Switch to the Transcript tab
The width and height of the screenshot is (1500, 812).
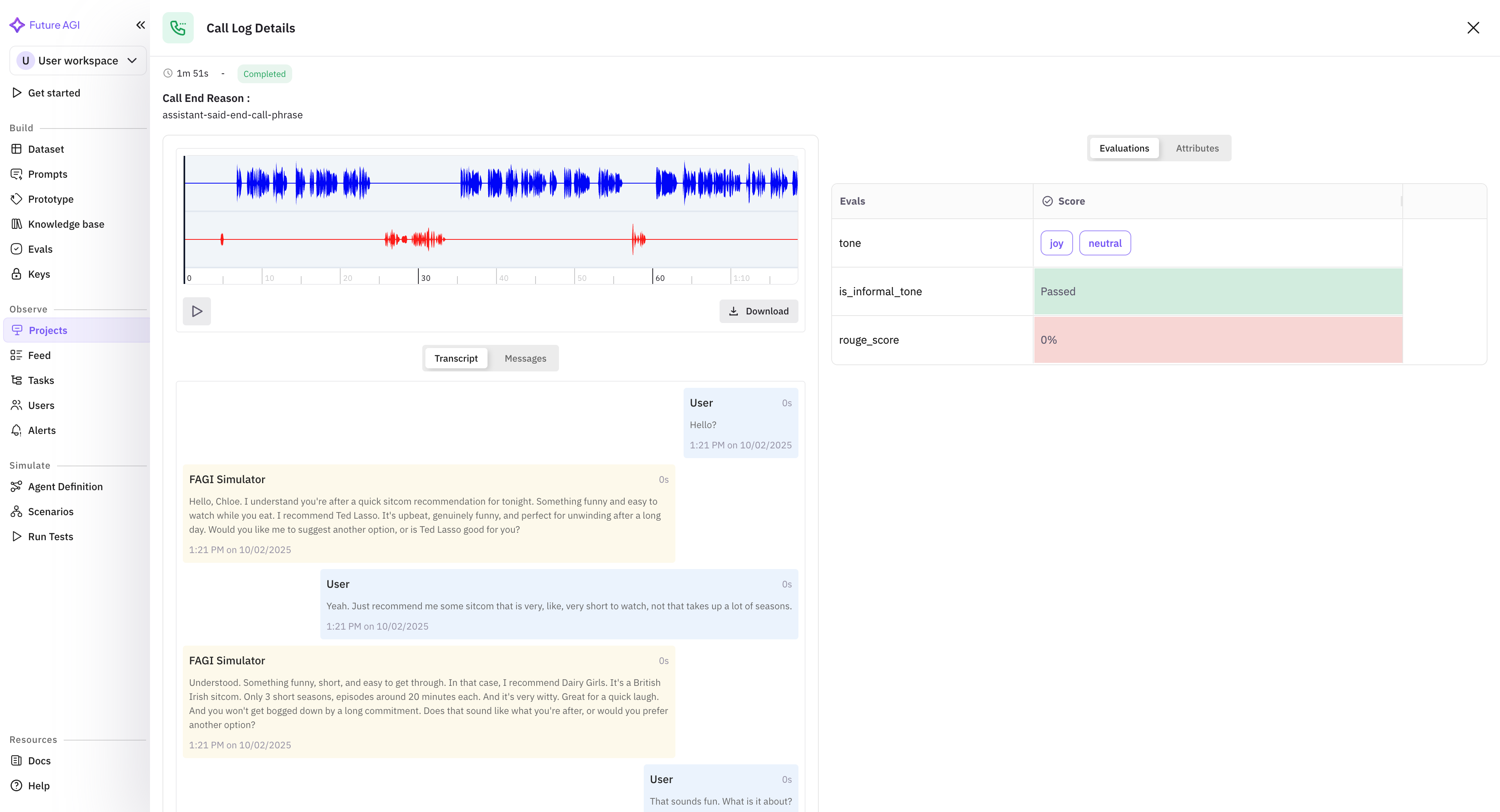456,359
